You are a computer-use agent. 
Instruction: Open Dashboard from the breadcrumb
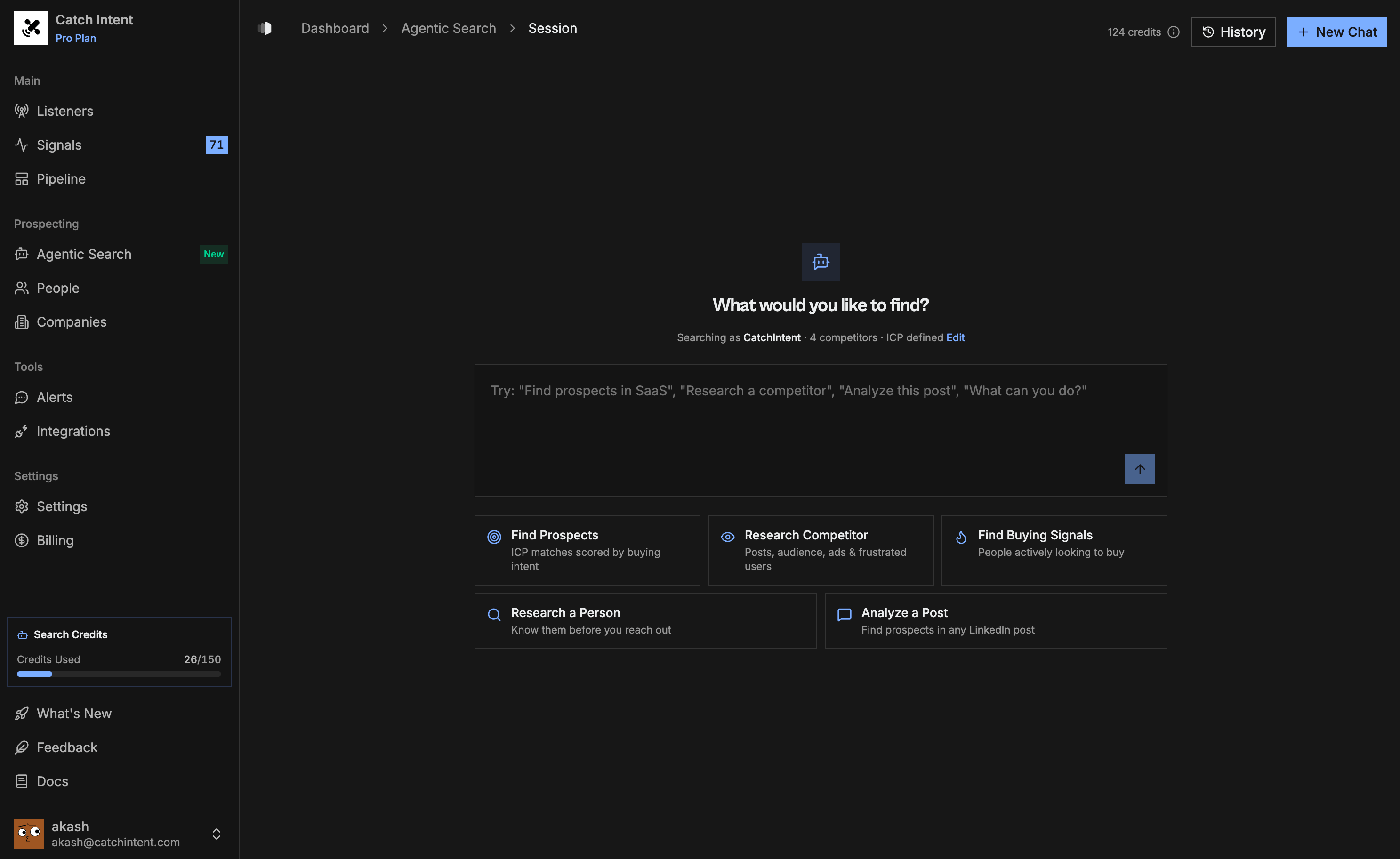[x=335, y=28]
